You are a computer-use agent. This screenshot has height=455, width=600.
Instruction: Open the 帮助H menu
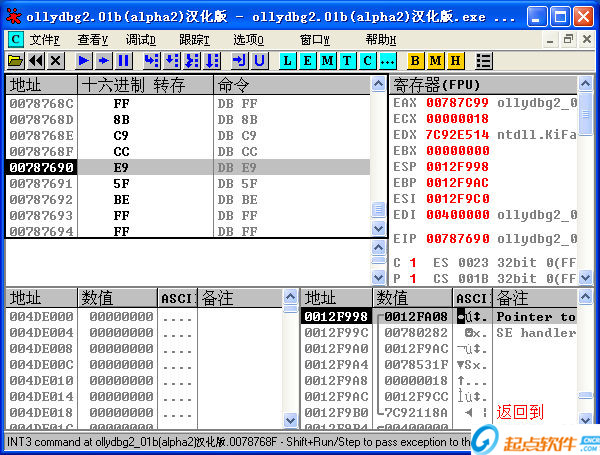(x=381, y=39)
